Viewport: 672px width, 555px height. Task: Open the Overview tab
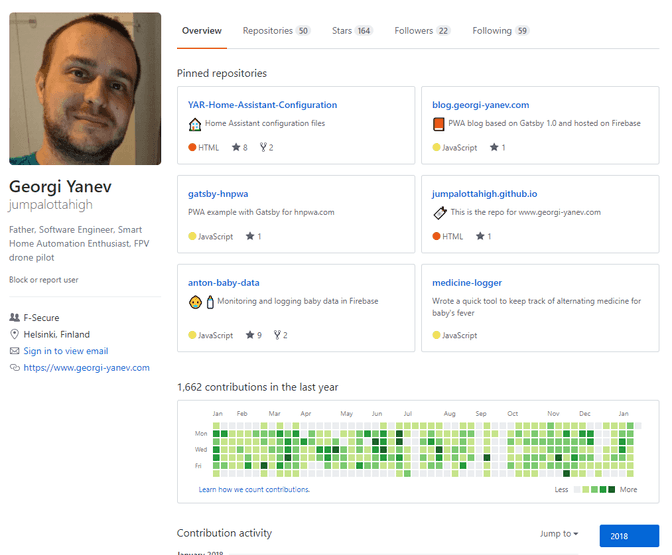[x=201, y=31]
